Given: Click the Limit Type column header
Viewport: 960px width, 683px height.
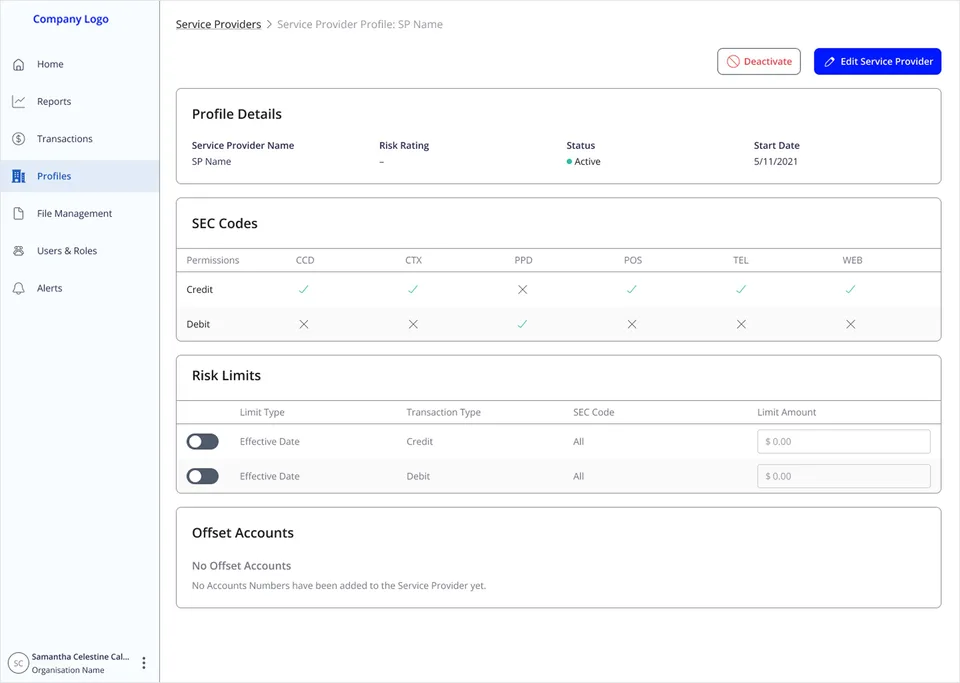Looking at the screenshot, I should (262, 412).
